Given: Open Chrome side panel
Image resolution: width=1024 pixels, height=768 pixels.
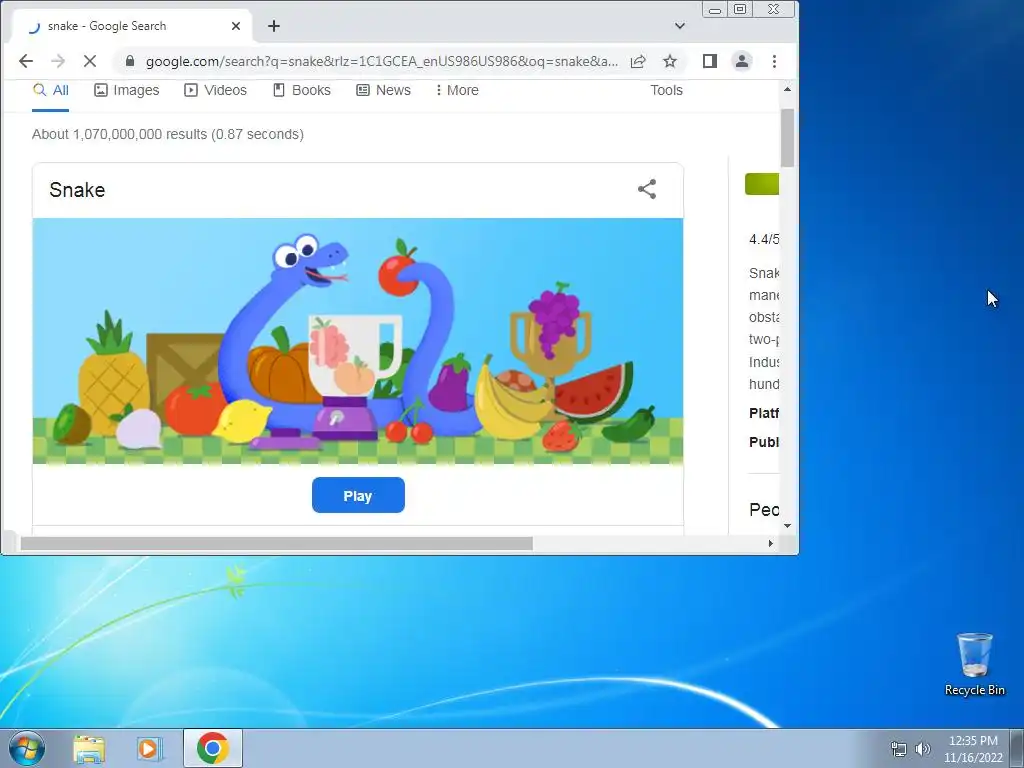Looking at the screenshot, I should 710,61.
